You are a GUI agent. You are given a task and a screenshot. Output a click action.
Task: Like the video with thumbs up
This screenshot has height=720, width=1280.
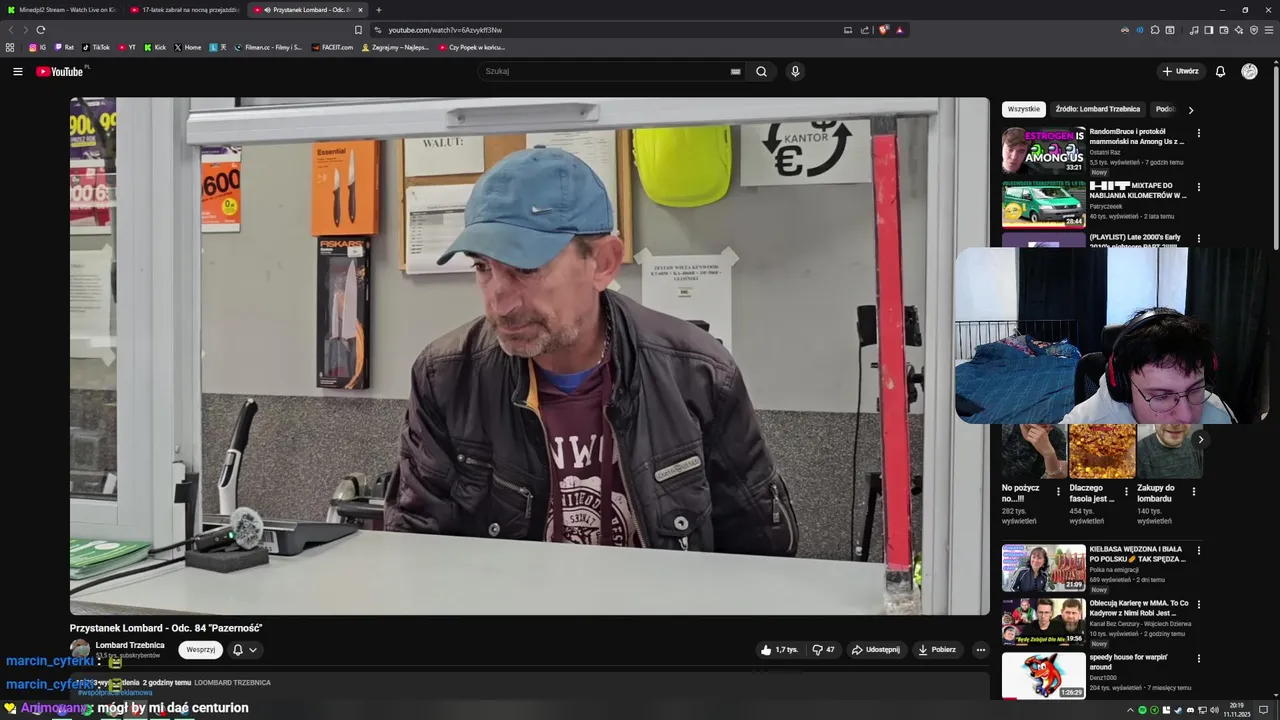tap(779, 650)
